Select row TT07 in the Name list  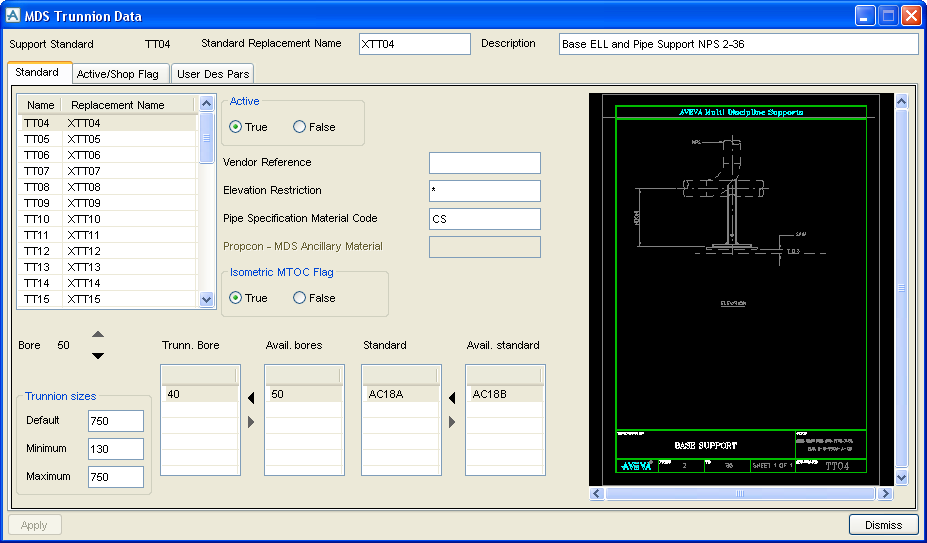click(108, 171)
